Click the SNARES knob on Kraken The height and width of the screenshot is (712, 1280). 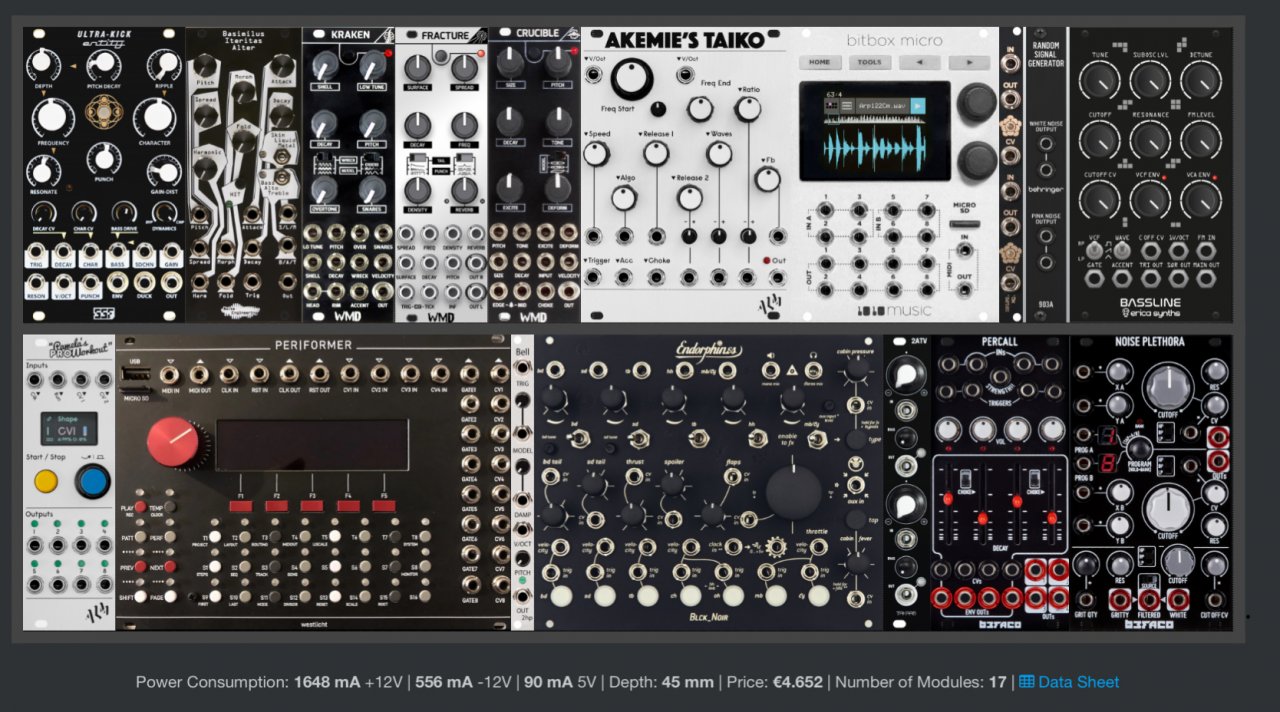click(371, 190)
